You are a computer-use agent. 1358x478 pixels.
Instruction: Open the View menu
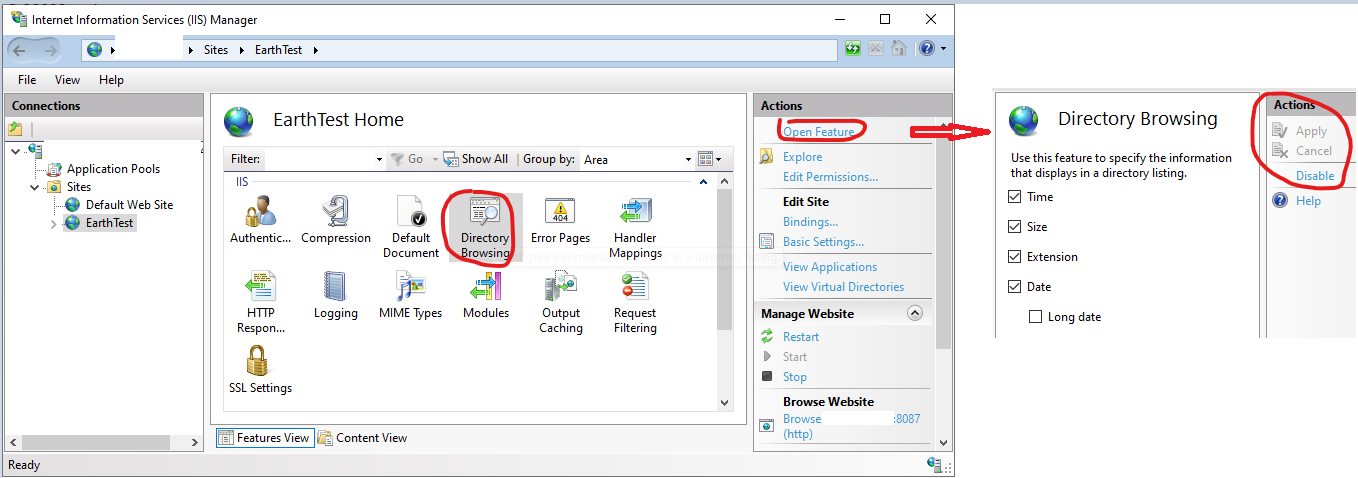[x=67, y=79]
